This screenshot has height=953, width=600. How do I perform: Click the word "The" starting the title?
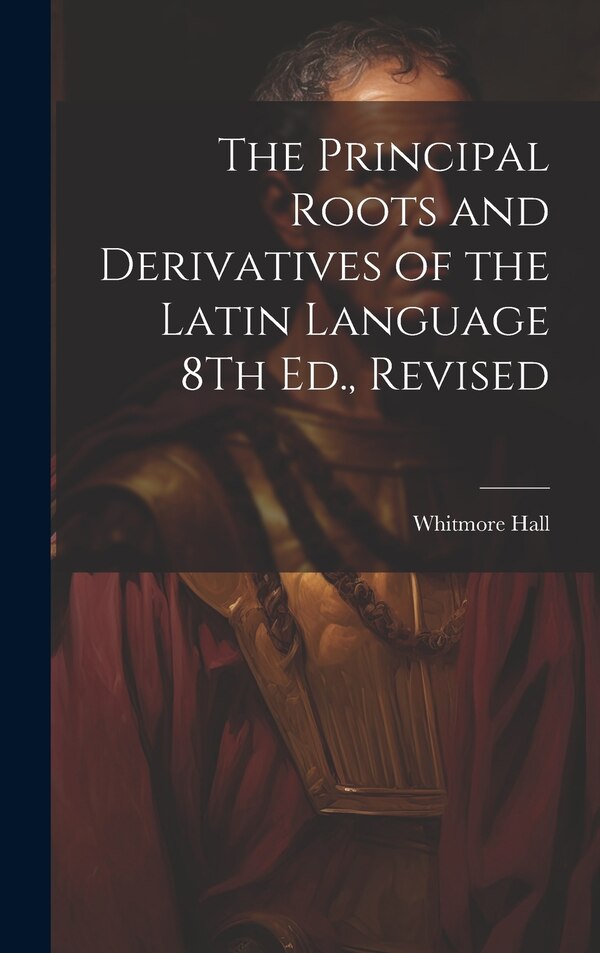(x=264, y=158)
